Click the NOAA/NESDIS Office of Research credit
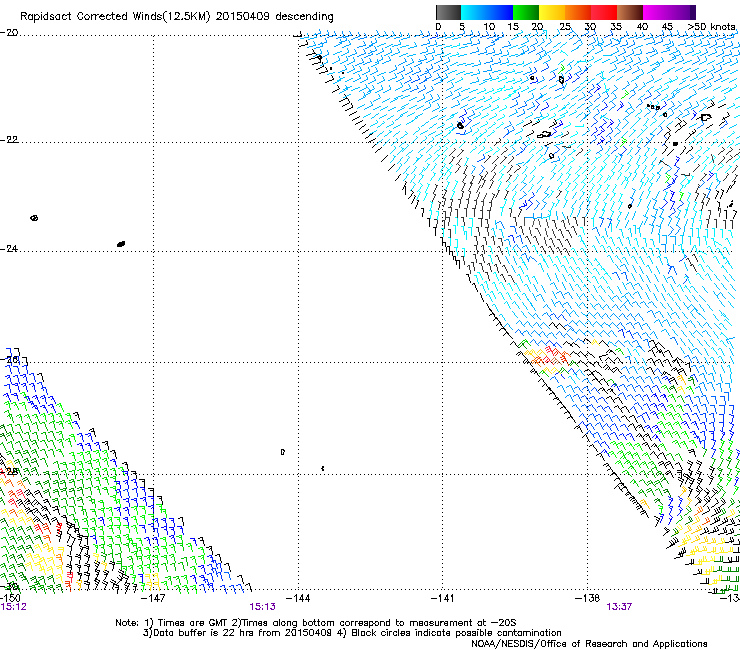Image resolution: width=740 pixels, height=650 pixels. point(589,643)
